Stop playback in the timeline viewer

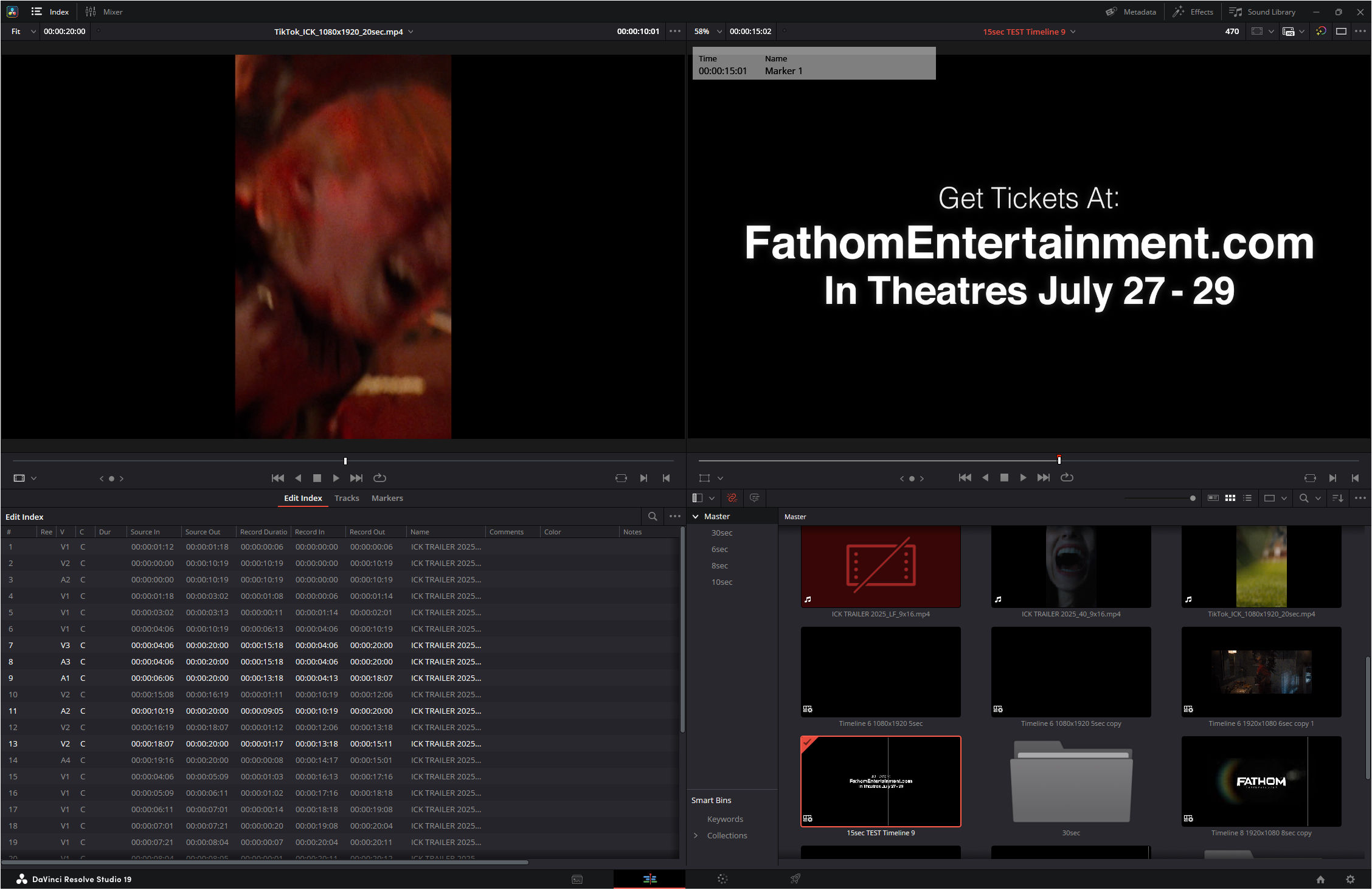coord(1004,478)
